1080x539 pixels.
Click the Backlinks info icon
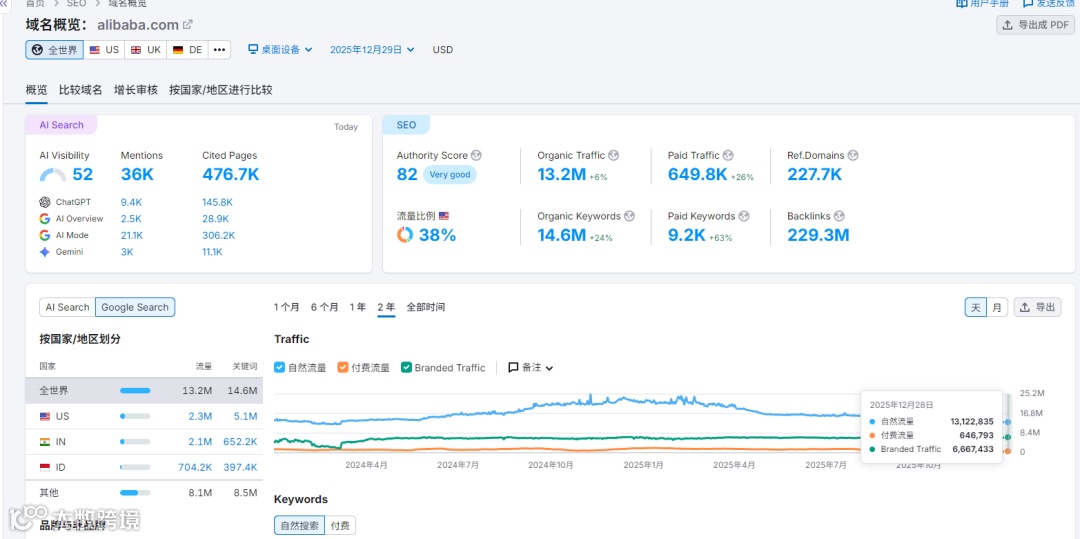click(839, 216)
